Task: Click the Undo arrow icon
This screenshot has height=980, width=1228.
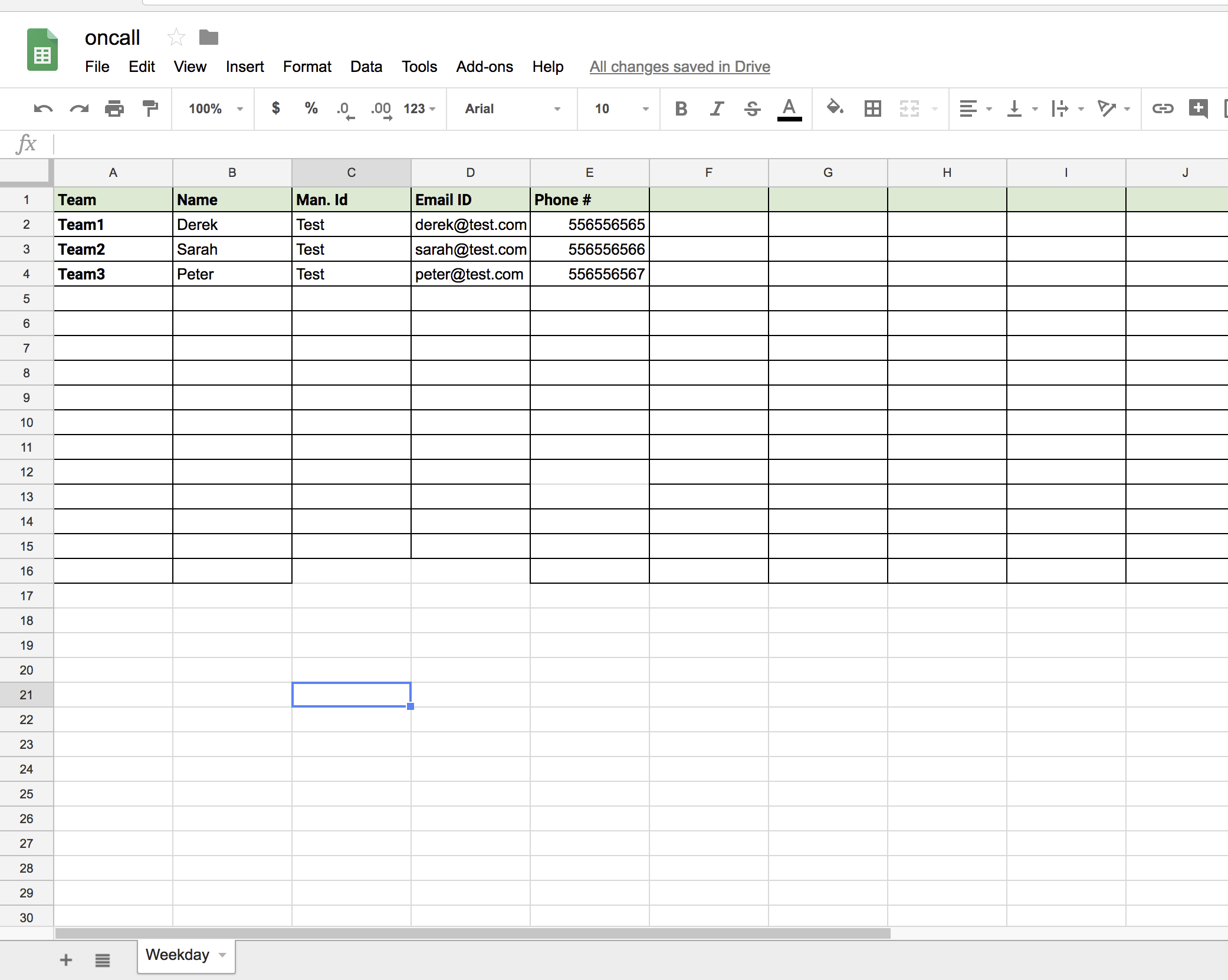Action: [x=43, y=109]
